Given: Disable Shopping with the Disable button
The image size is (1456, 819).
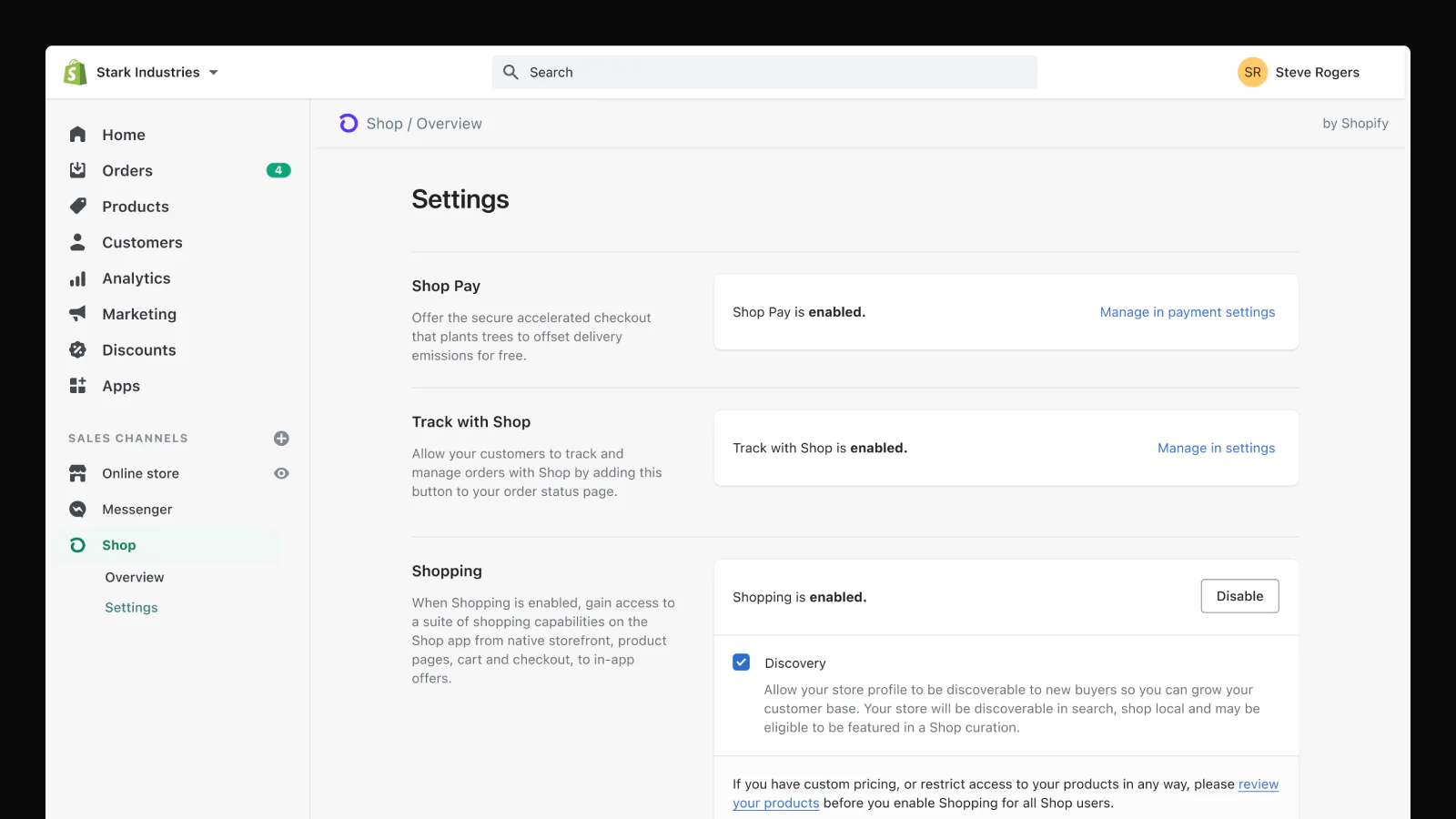Looking at the screenshot, I should 1239,596.
